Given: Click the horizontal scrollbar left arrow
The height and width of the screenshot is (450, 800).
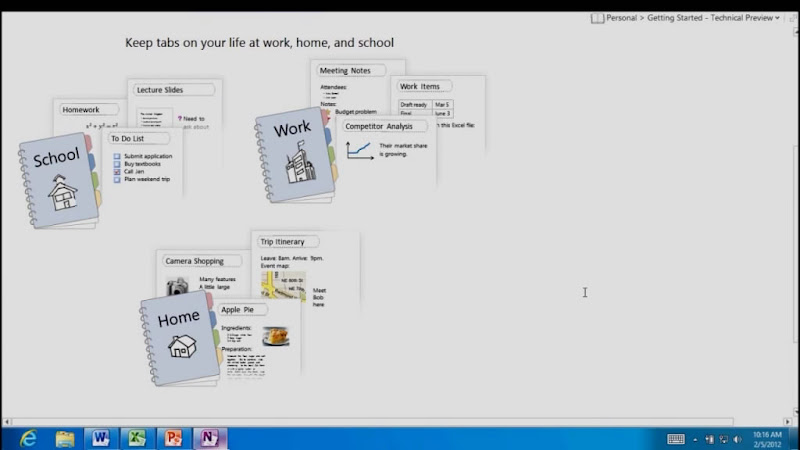Looking at the screenshot, I should pos(7,422).
